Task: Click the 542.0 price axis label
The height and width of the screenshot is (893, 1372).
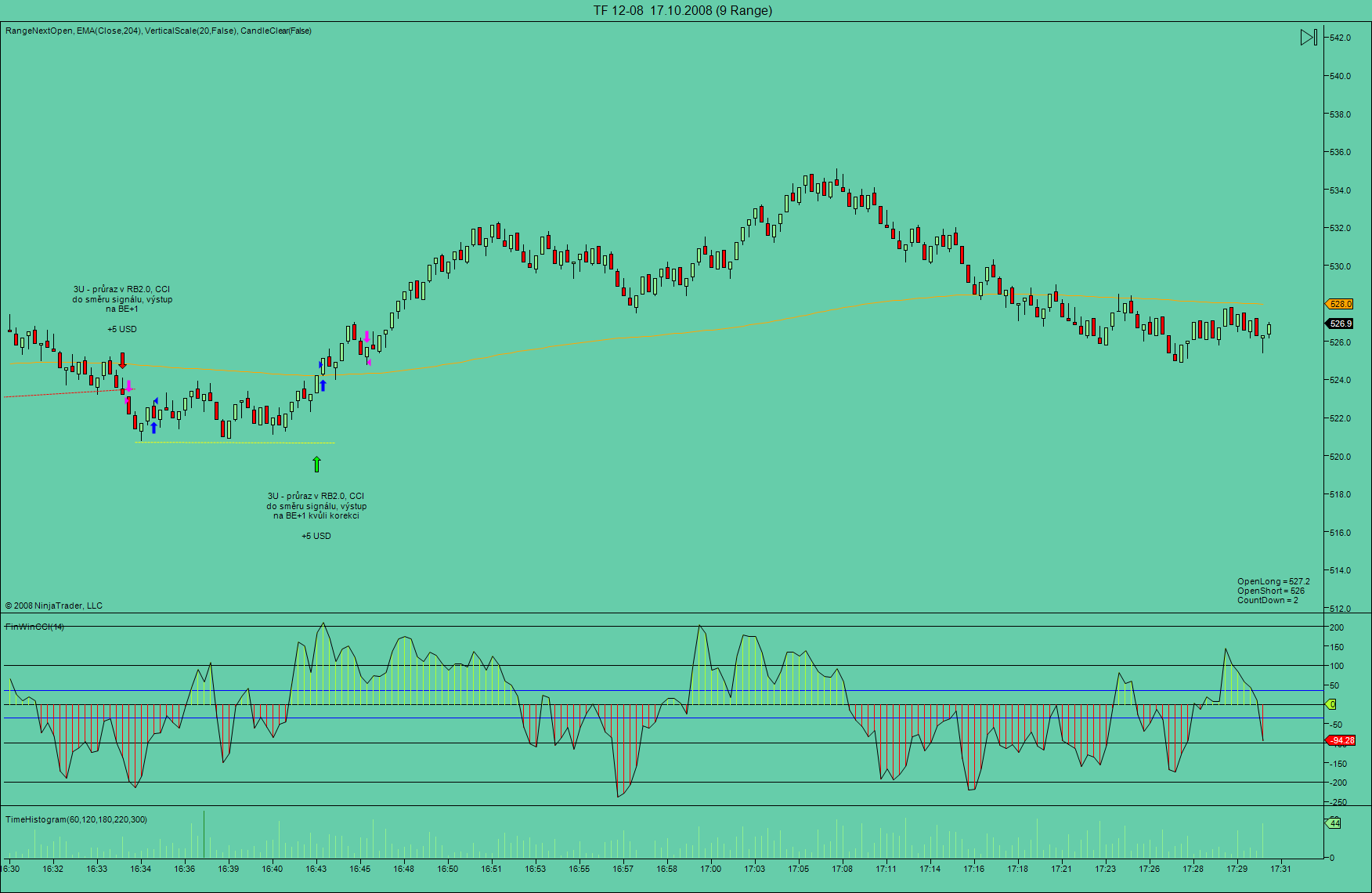Action: [1340, 38]
